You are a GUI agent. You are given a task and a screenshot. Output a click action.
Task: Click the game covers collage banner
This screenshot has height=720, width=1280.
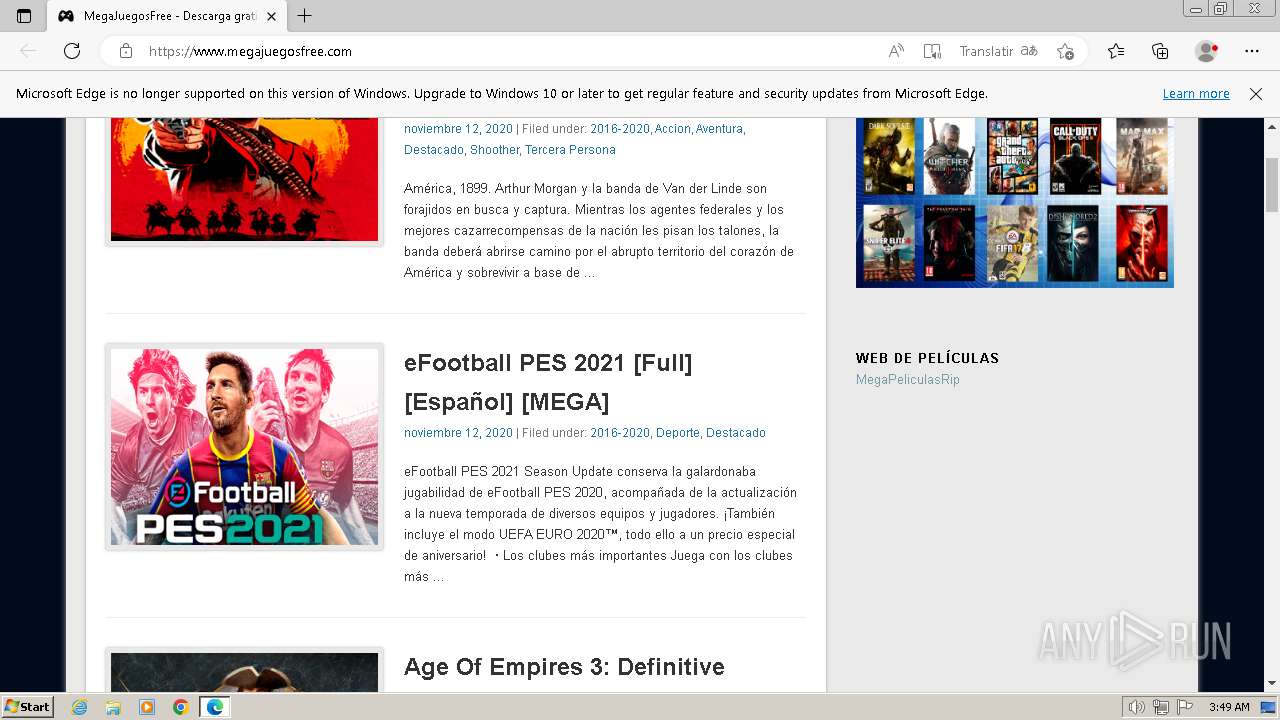[1014, 202]
